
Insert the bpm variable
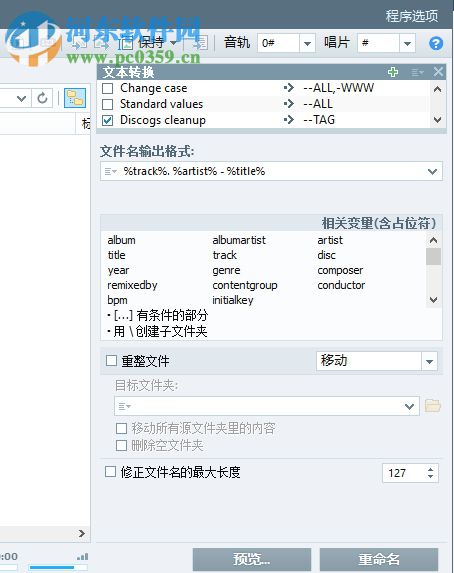click(x=117, y=300)
